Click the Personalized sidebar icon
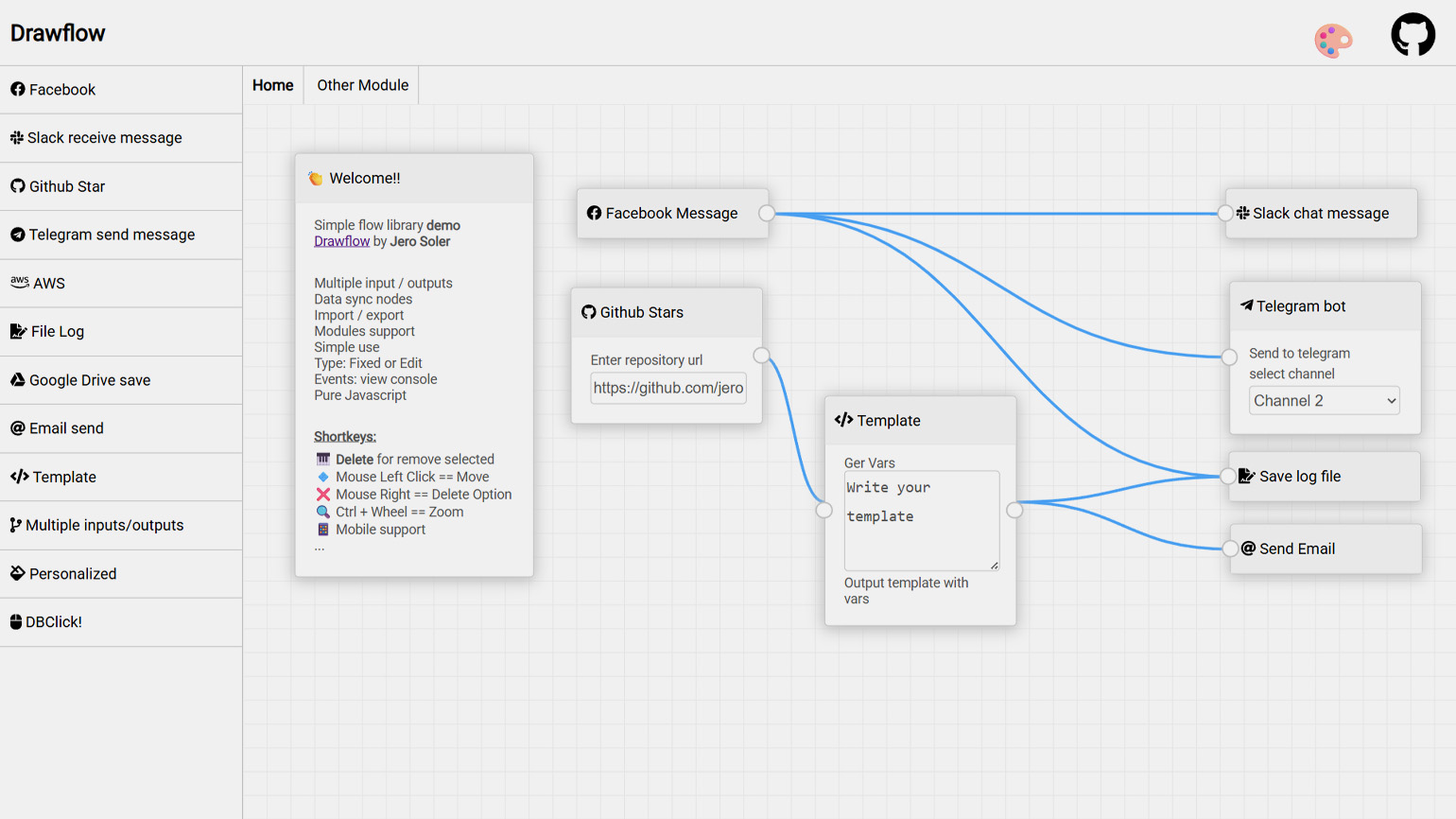The width and height of the screenshot is (1456, 819). 18,574
